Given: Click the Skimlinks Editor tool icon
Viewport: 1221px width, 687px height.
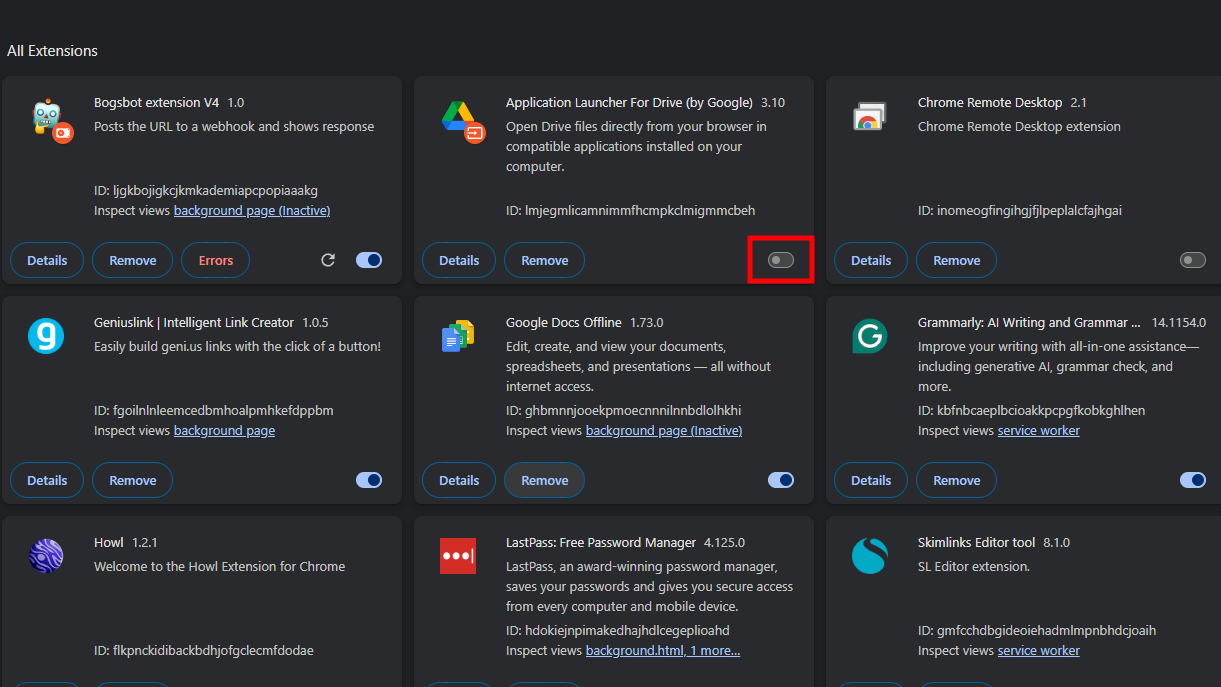Looking at the screenshot, I should (869, 556).
